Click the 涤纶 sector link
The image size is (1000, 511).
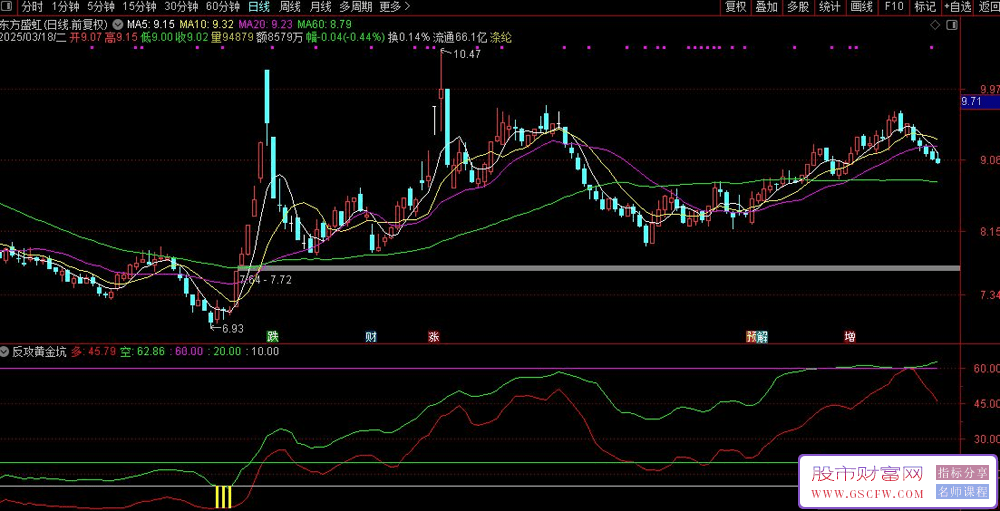[501, 37]
